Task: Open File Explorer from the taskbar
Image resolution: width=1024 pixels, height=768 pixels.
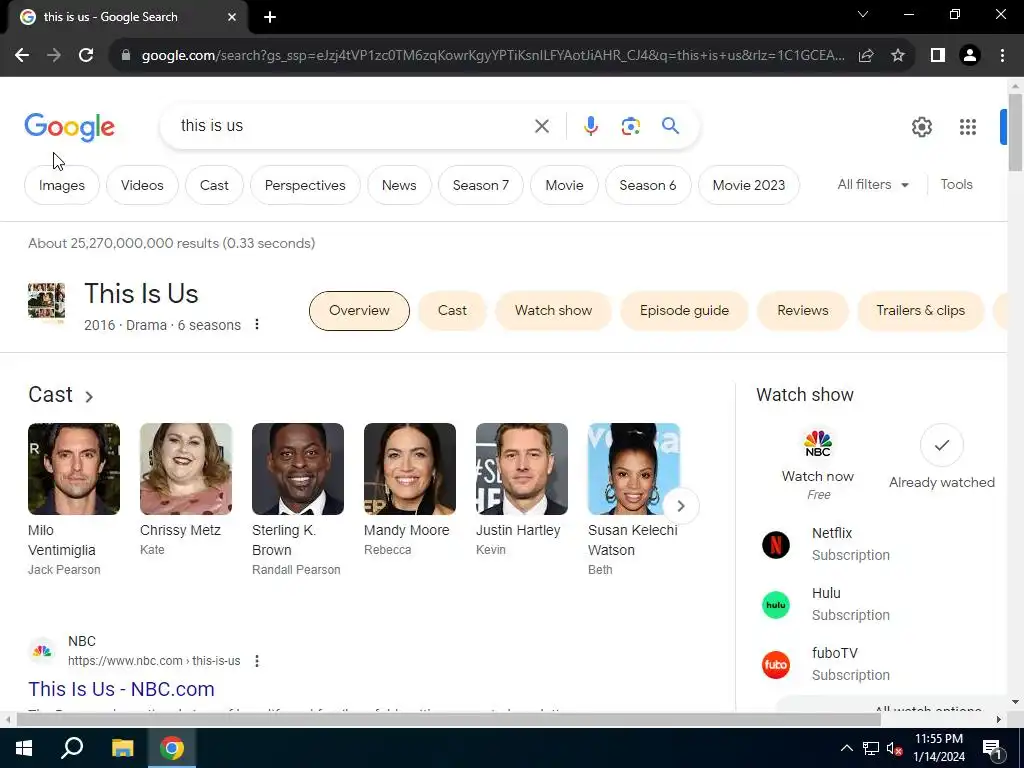Action: coord(122,748)
